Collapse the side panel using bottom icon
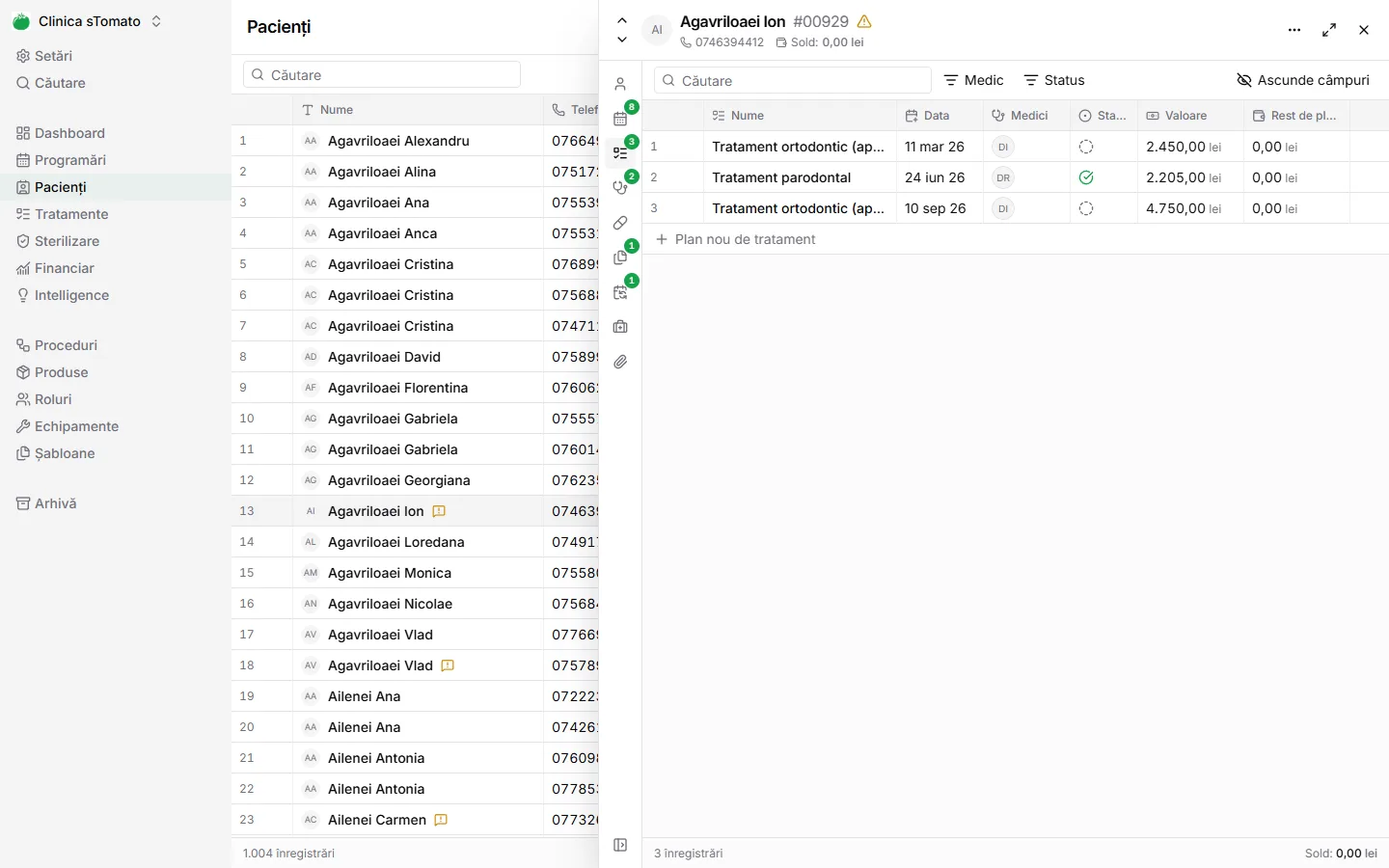This screenshot has height=868, width=1389. tap(620, 845)
